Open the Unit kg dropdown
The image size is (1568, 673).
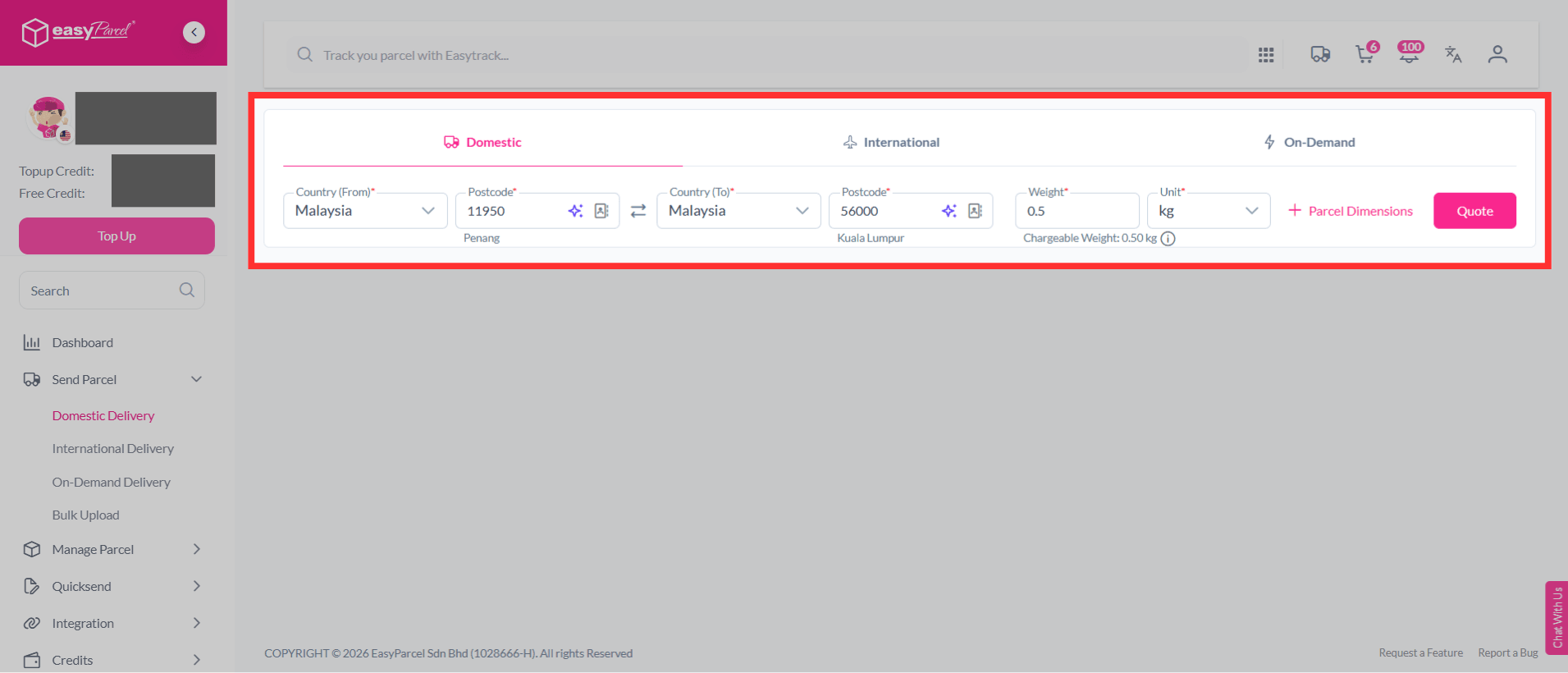click(x=1209, y=211)
